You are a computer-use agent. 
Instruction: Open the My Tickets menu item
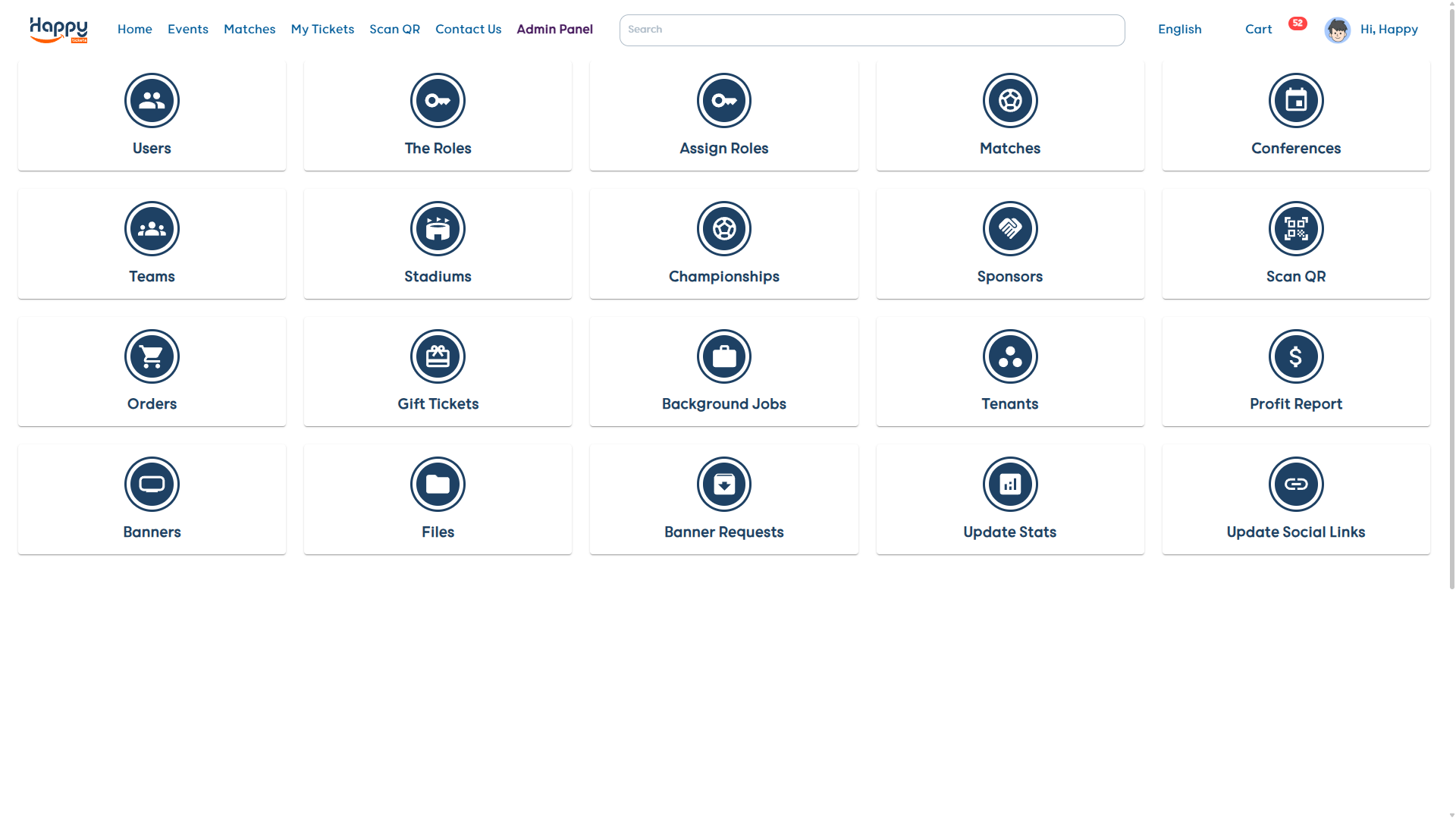coord(322,30)
